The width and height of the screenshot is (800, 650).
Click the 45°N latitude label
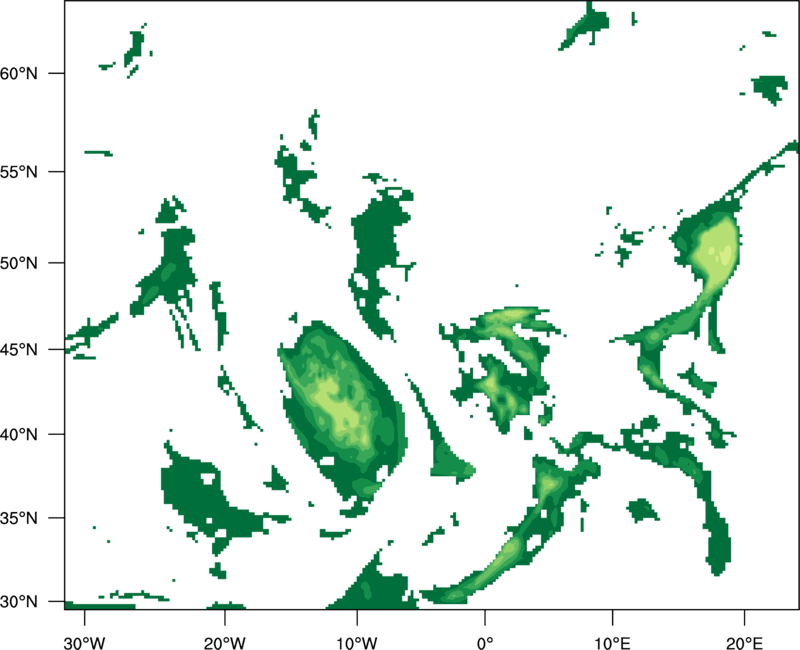[x=19, y=350]
